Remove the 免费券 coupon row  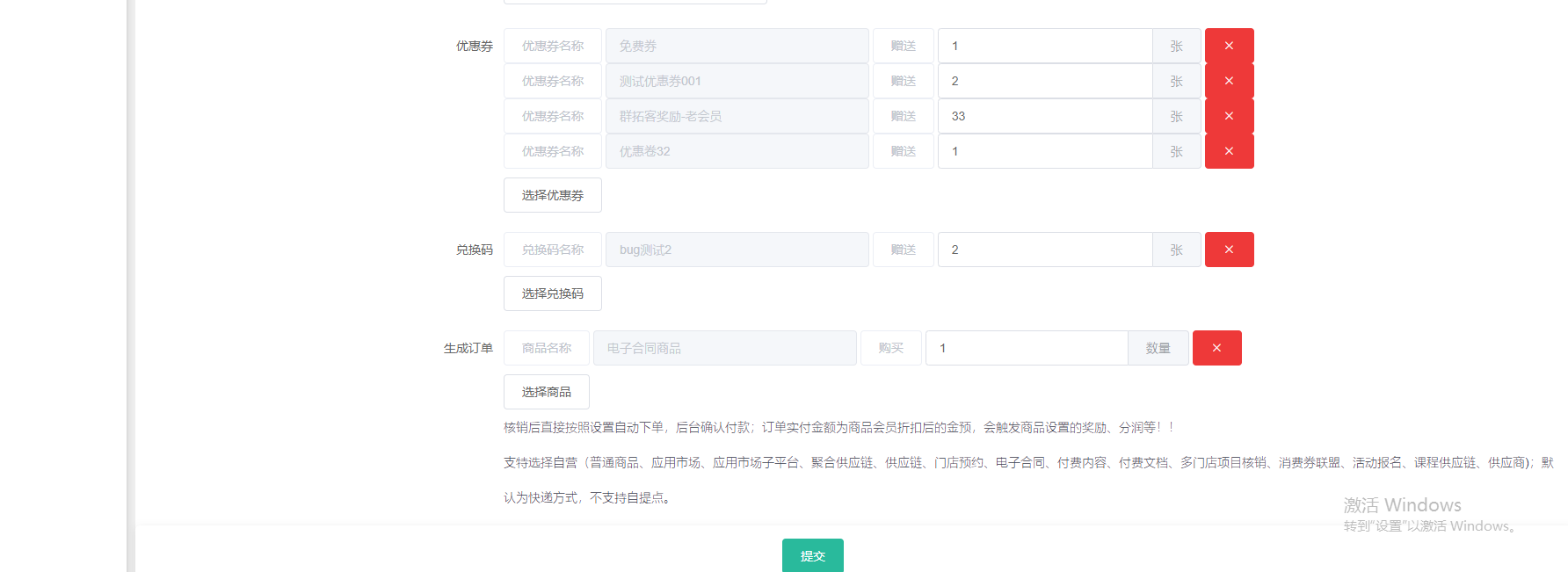(x=1229, y=46)
